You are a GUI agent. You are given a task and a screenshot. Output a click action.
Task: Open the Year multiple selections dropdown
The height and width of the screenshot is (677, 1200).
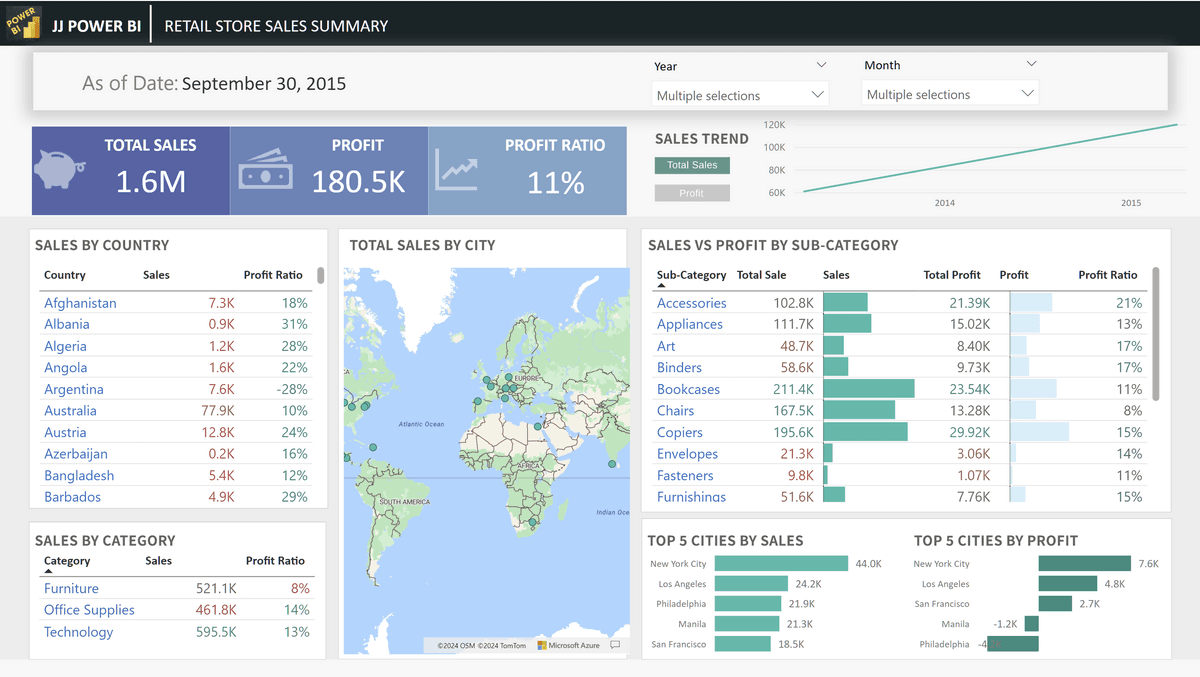coord(740,95)
